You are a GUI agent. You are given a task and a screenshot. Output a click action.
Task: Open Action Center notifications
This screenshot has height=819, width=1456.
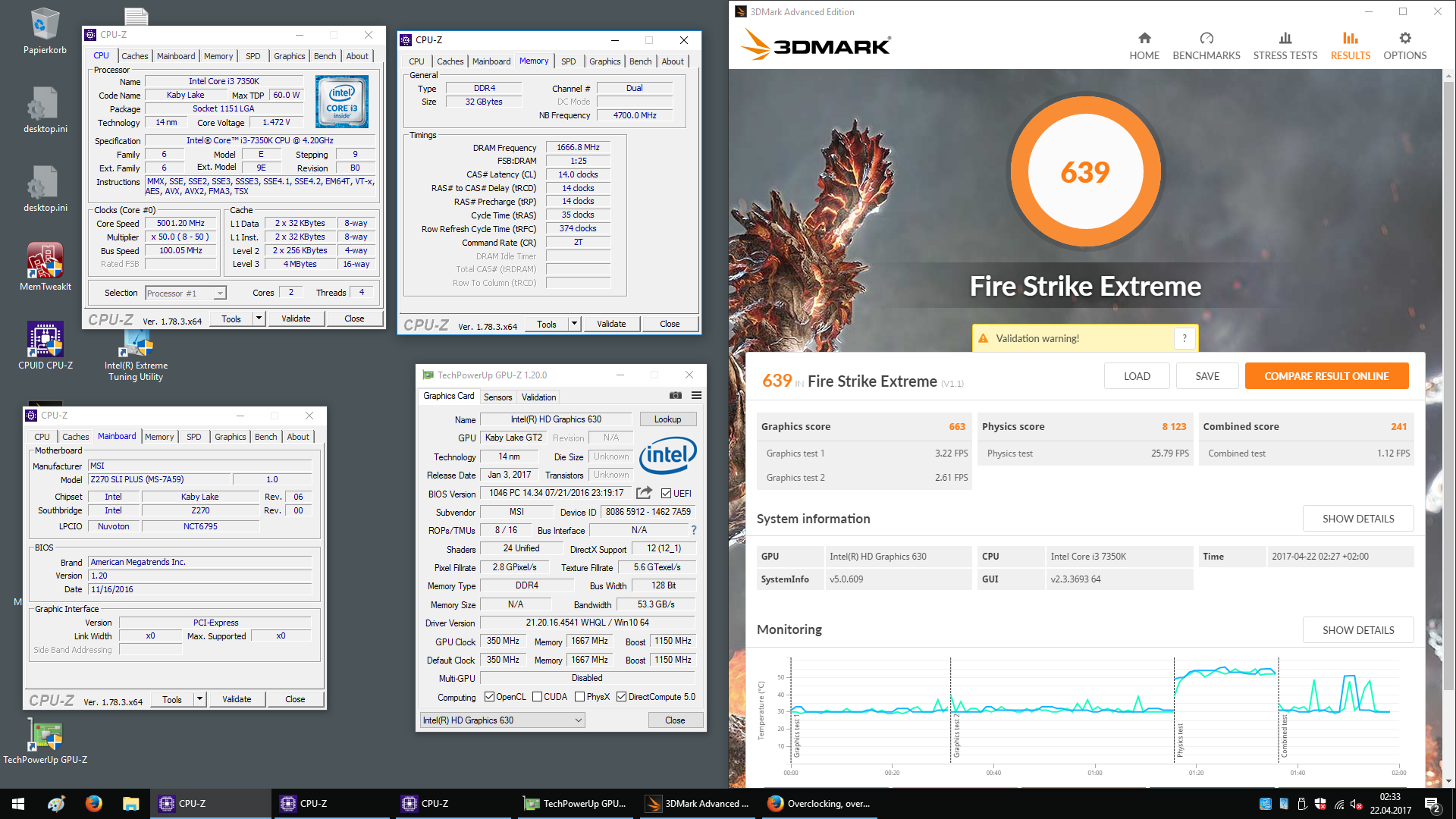pyautogui.click(x=1432, y=804)
